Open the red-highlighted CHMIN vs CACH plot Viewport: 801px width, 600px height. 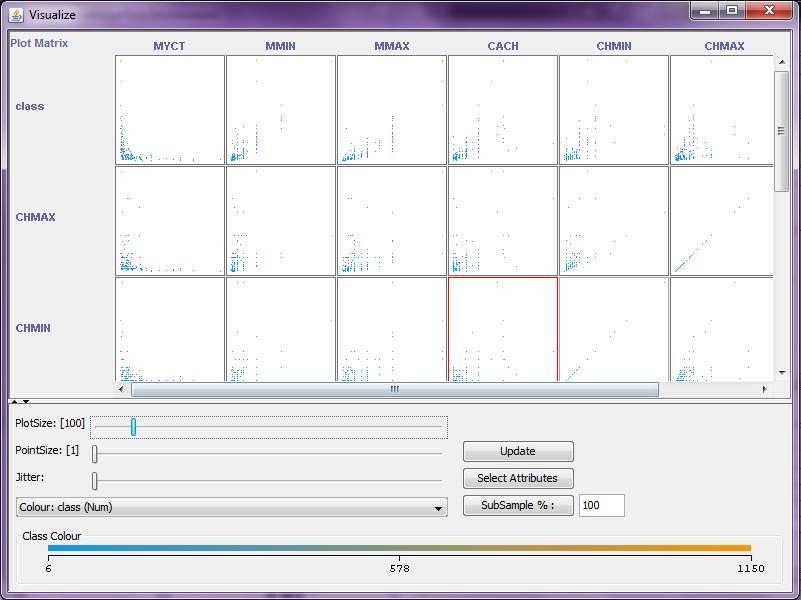point(503,329)
